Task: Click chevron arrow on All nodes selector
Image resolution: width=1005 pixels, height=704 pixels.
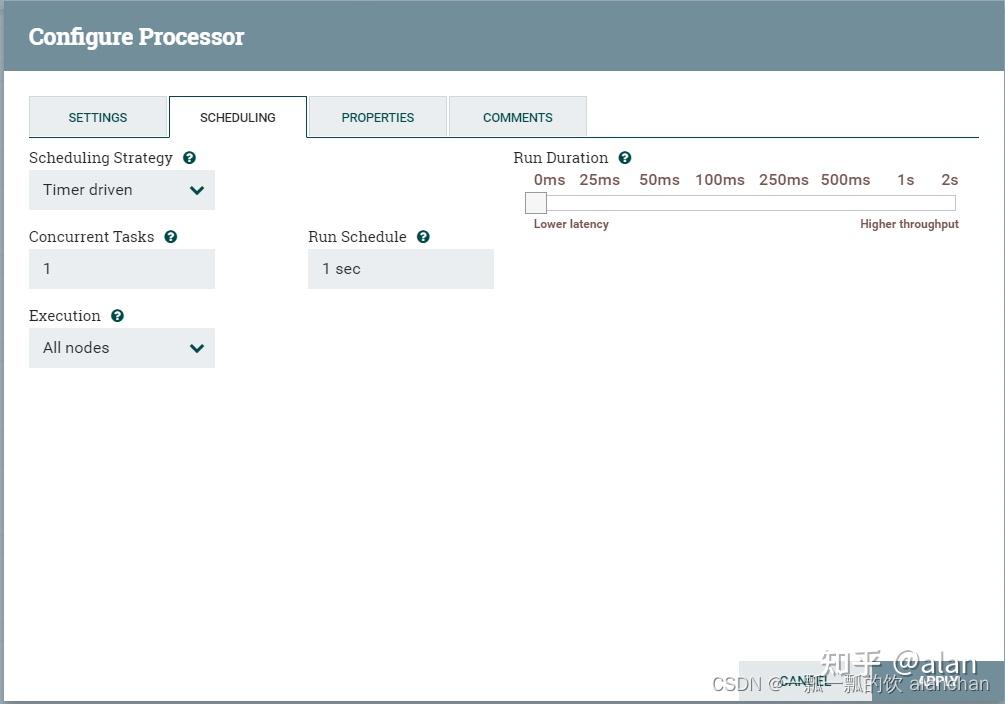Action: [x=197, y=348]
